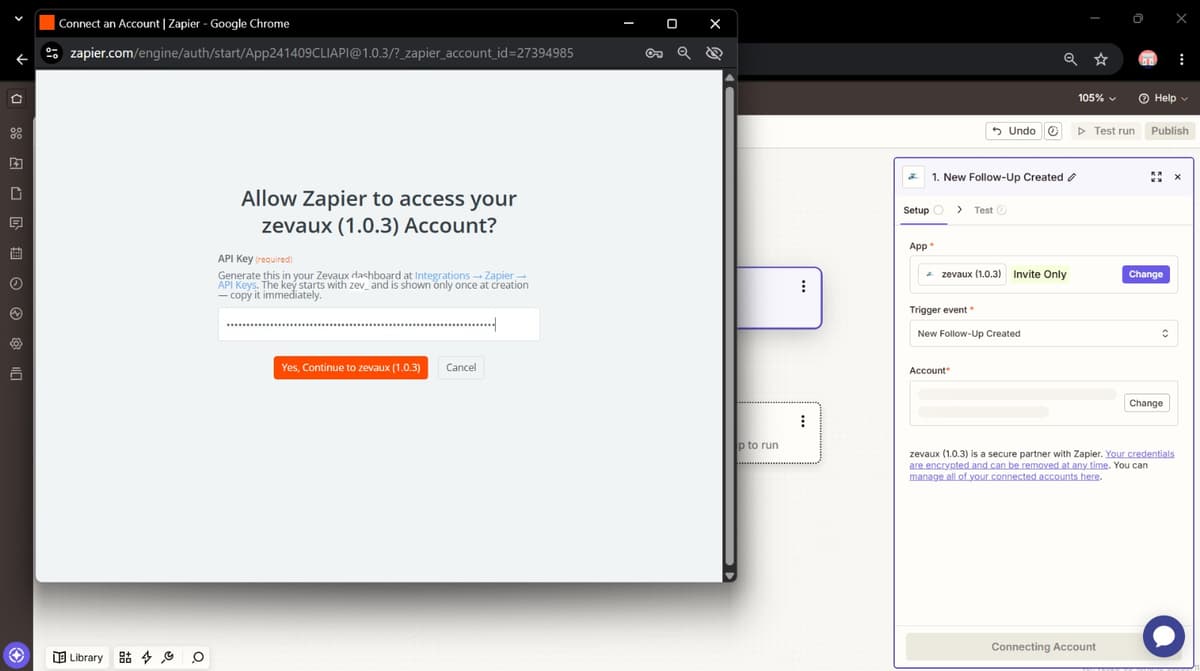Click the Publish button

click(1169, 131)
